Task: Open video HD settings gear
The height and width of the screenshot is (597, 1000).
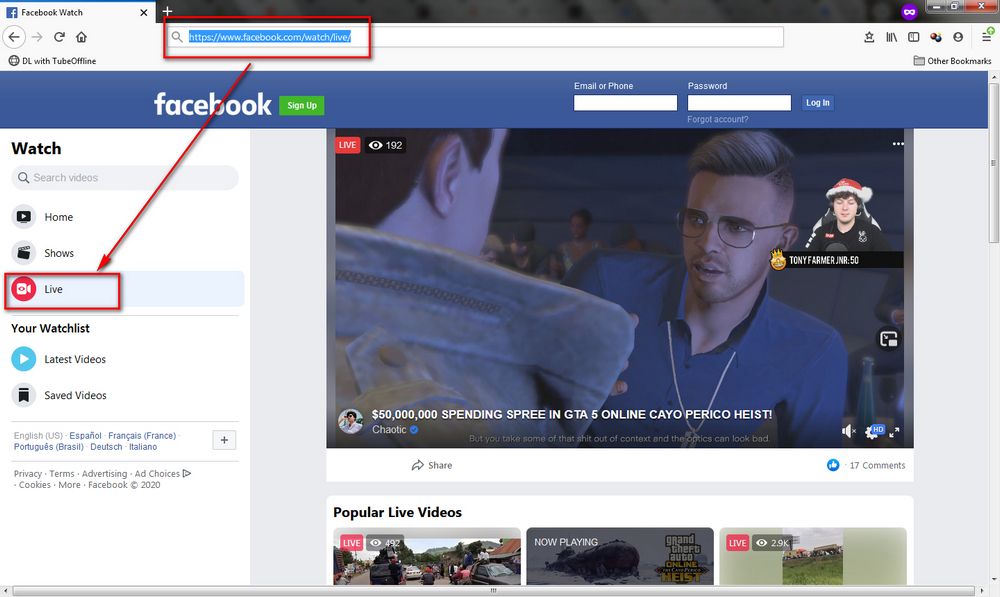Action: (x=873, y=432)
